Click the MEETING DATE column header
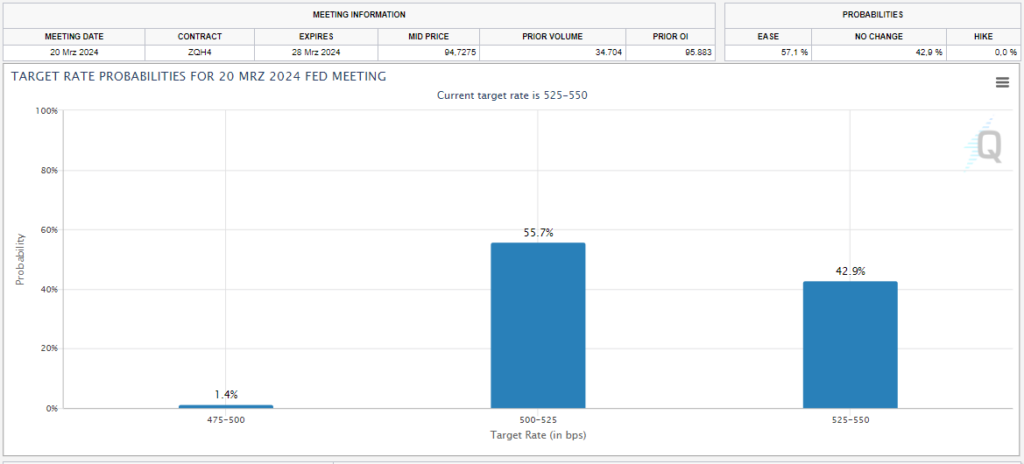The image size is (1024, 464). tap(74, 37)
